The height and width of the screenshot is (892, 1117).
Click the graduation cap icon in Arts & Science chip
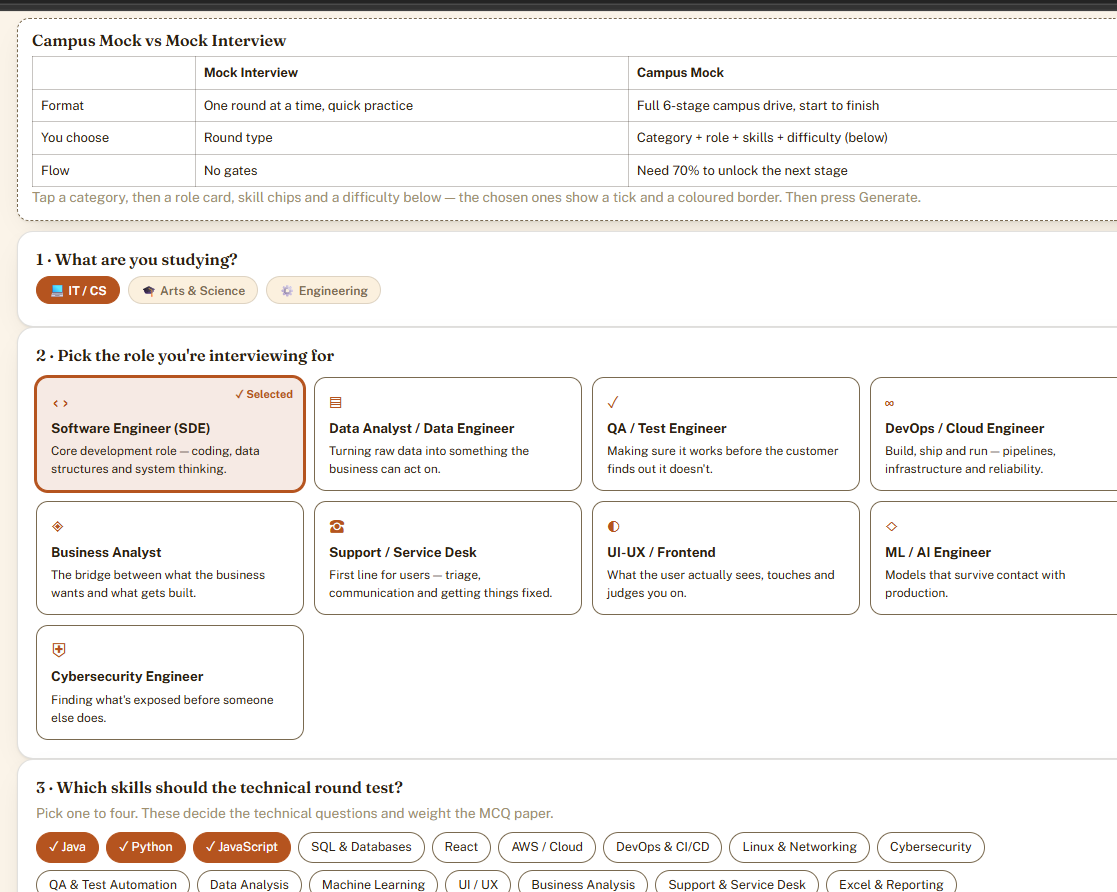pyautogui.click(x=149, y=291)
